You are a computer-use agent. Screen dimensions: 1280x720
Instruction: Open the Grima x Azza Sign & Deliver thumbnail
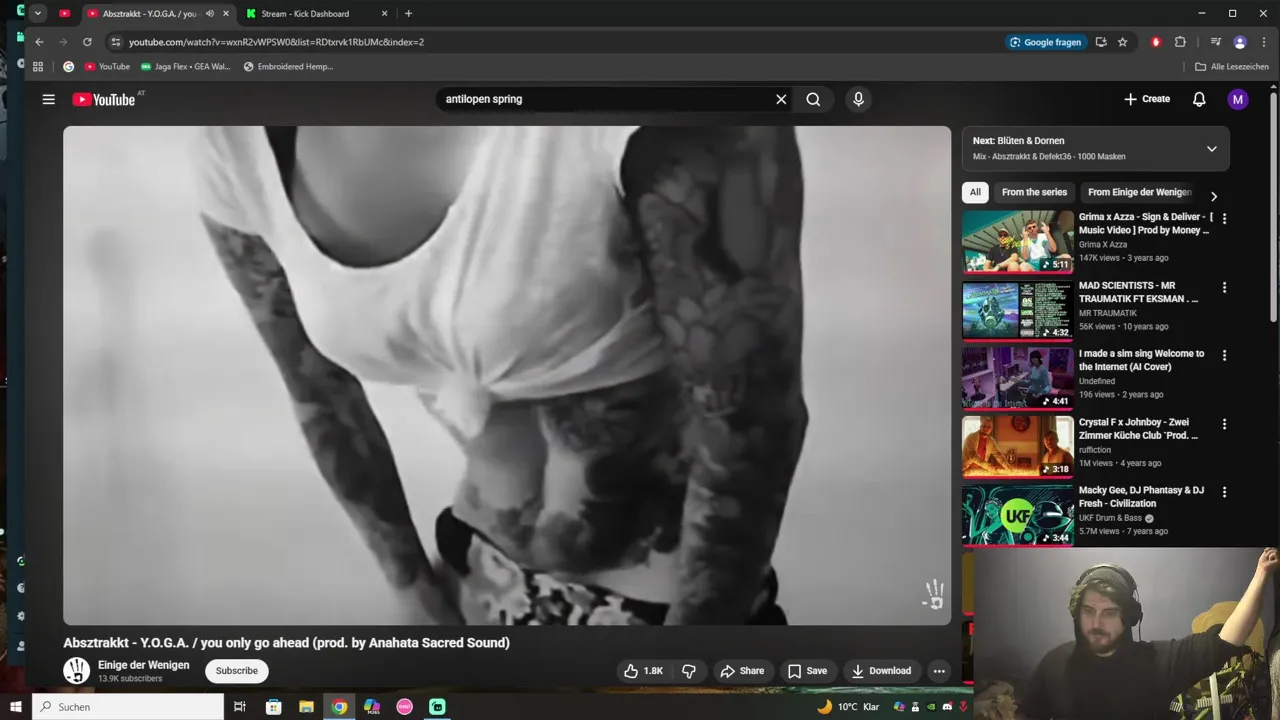click(x=1018, y=241)
